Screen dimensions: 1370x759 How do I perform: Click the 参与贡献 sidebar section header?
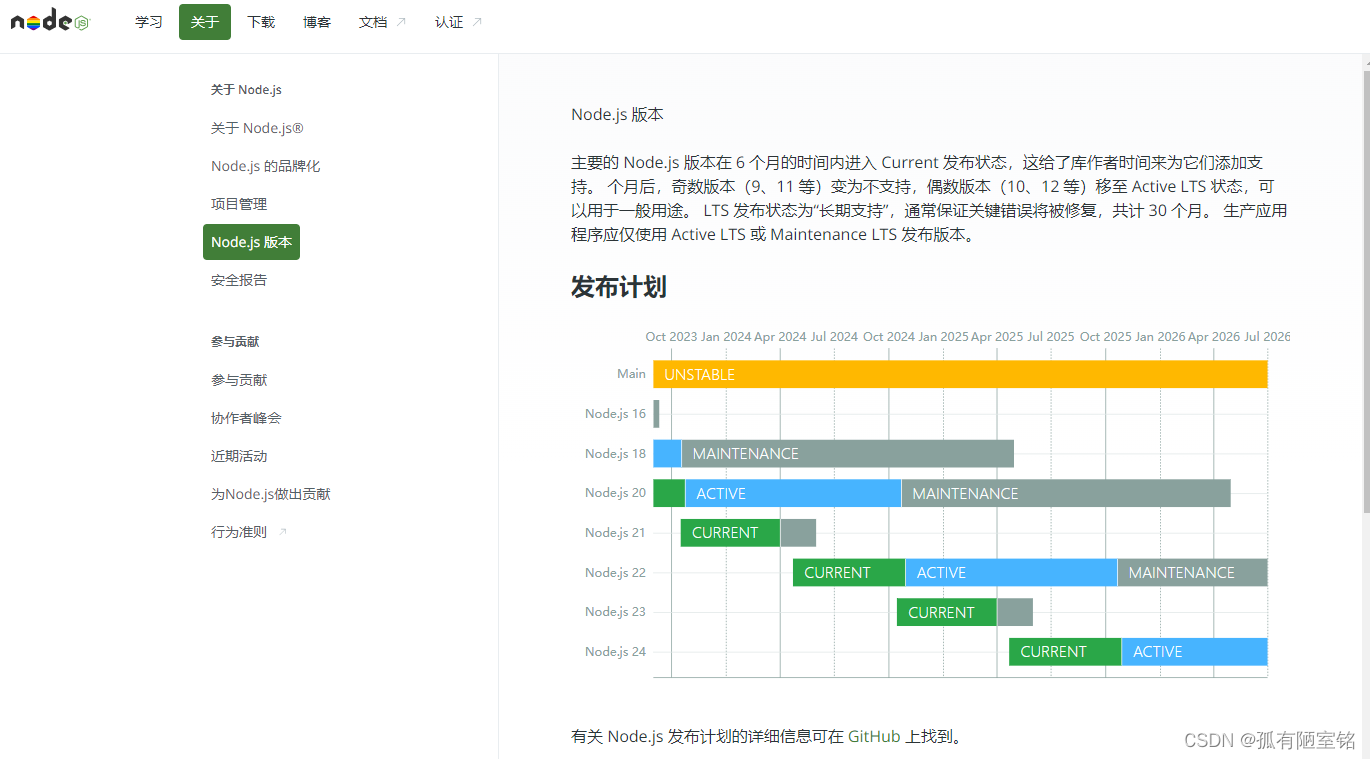(235, 342)
